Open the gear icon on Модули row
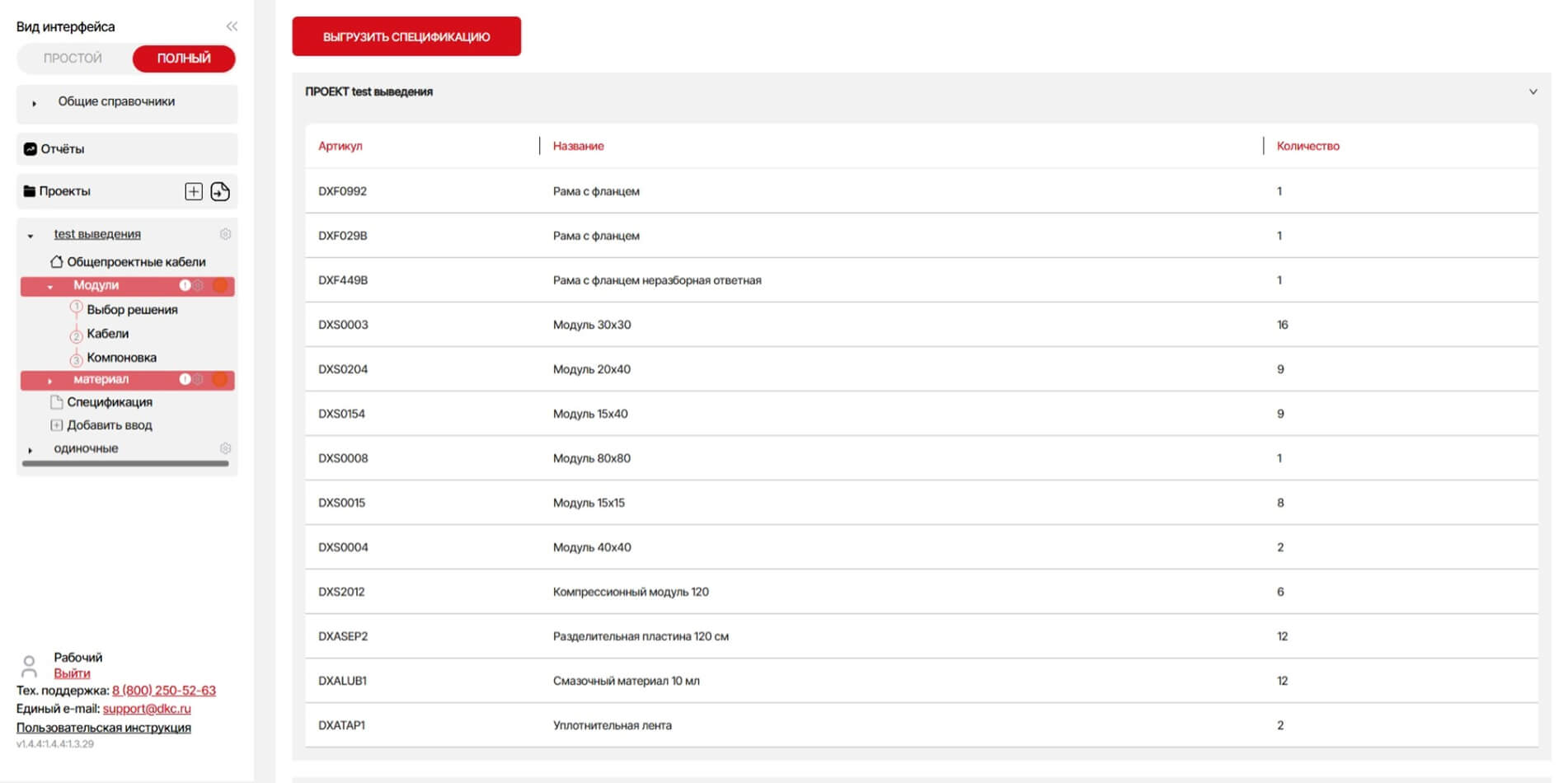 click(x=199, y=285)
